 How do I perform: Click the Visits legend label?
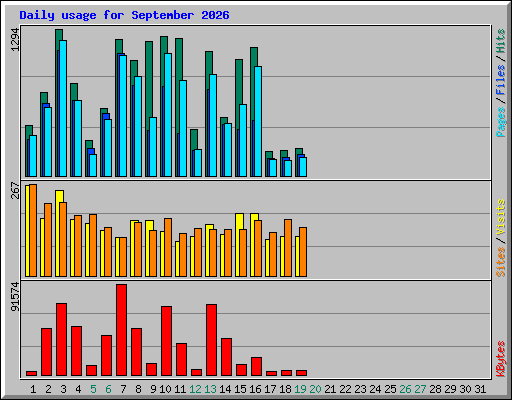(501, 217)
